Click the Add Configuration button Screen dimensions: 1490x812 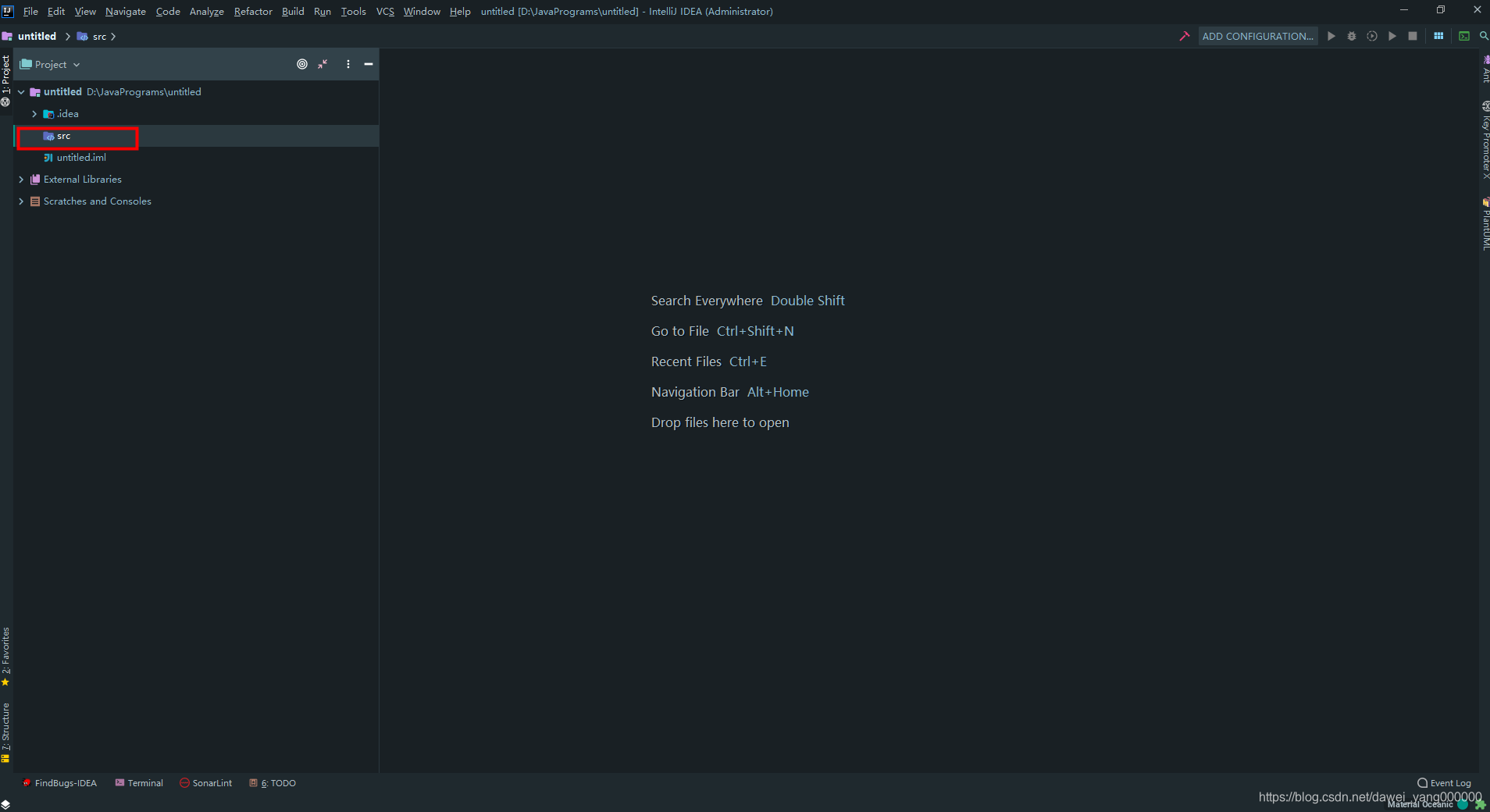(1257, 36)
